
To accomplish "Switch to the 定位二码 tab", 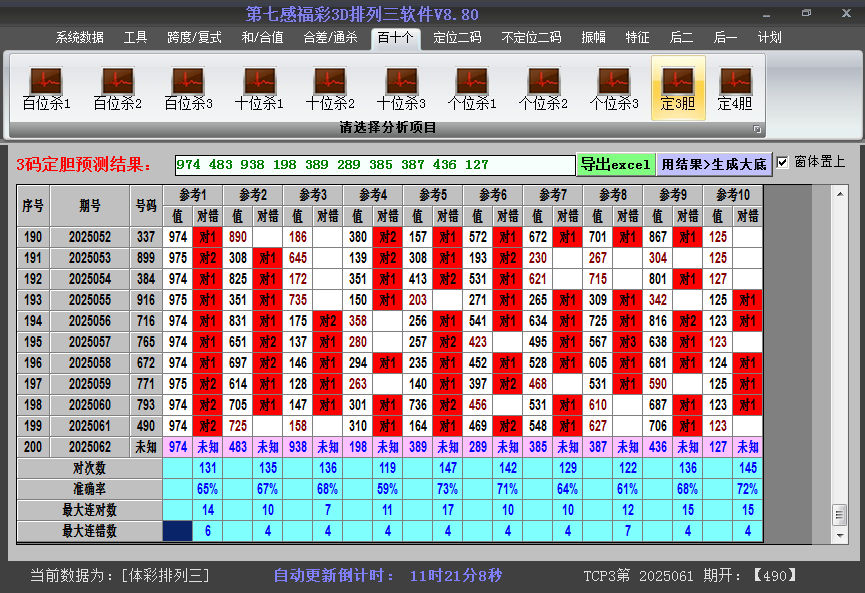I will 456,38.
